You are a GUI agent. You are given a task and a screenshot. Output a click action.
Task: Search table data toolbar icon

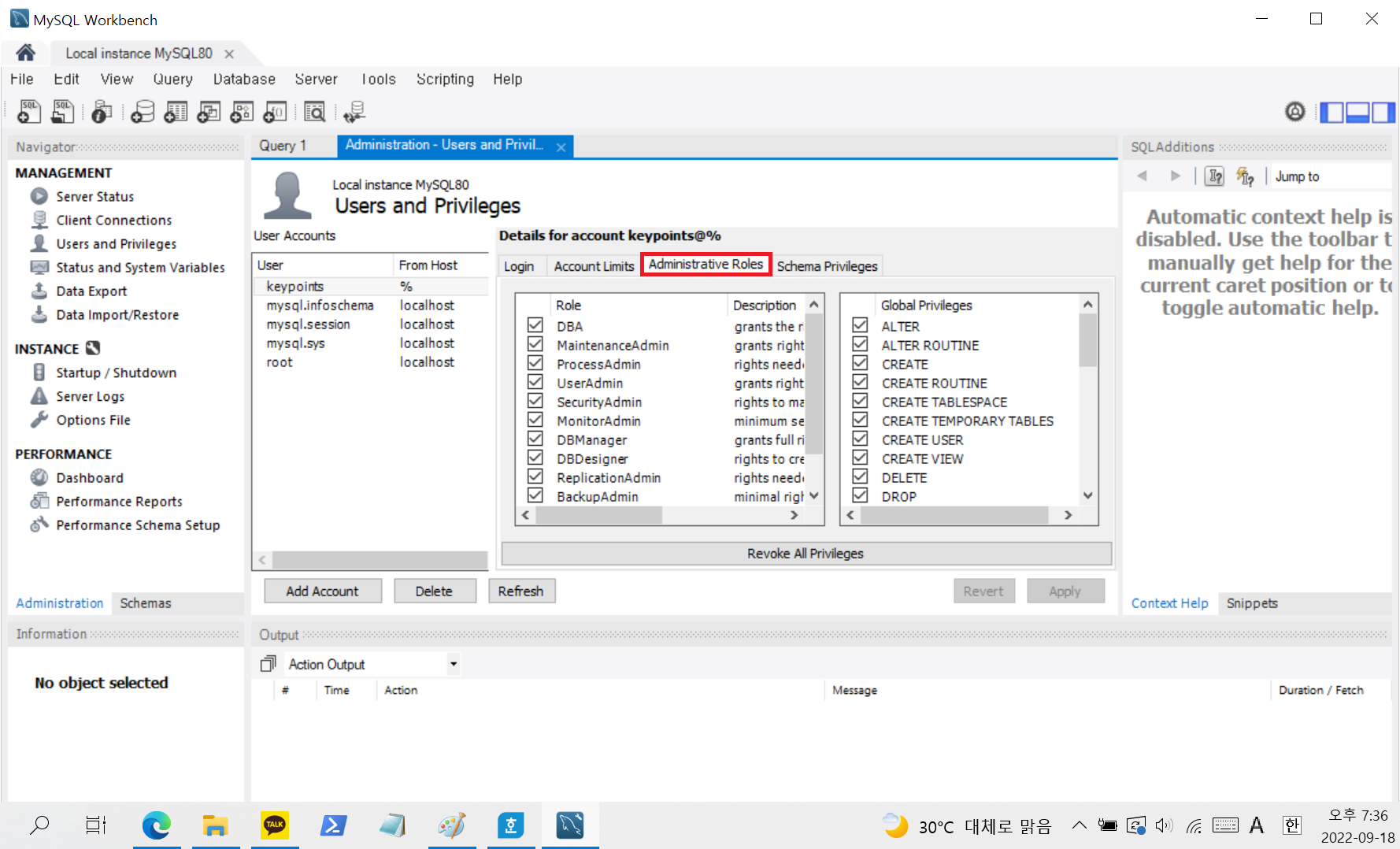click(x=315, y=112)
